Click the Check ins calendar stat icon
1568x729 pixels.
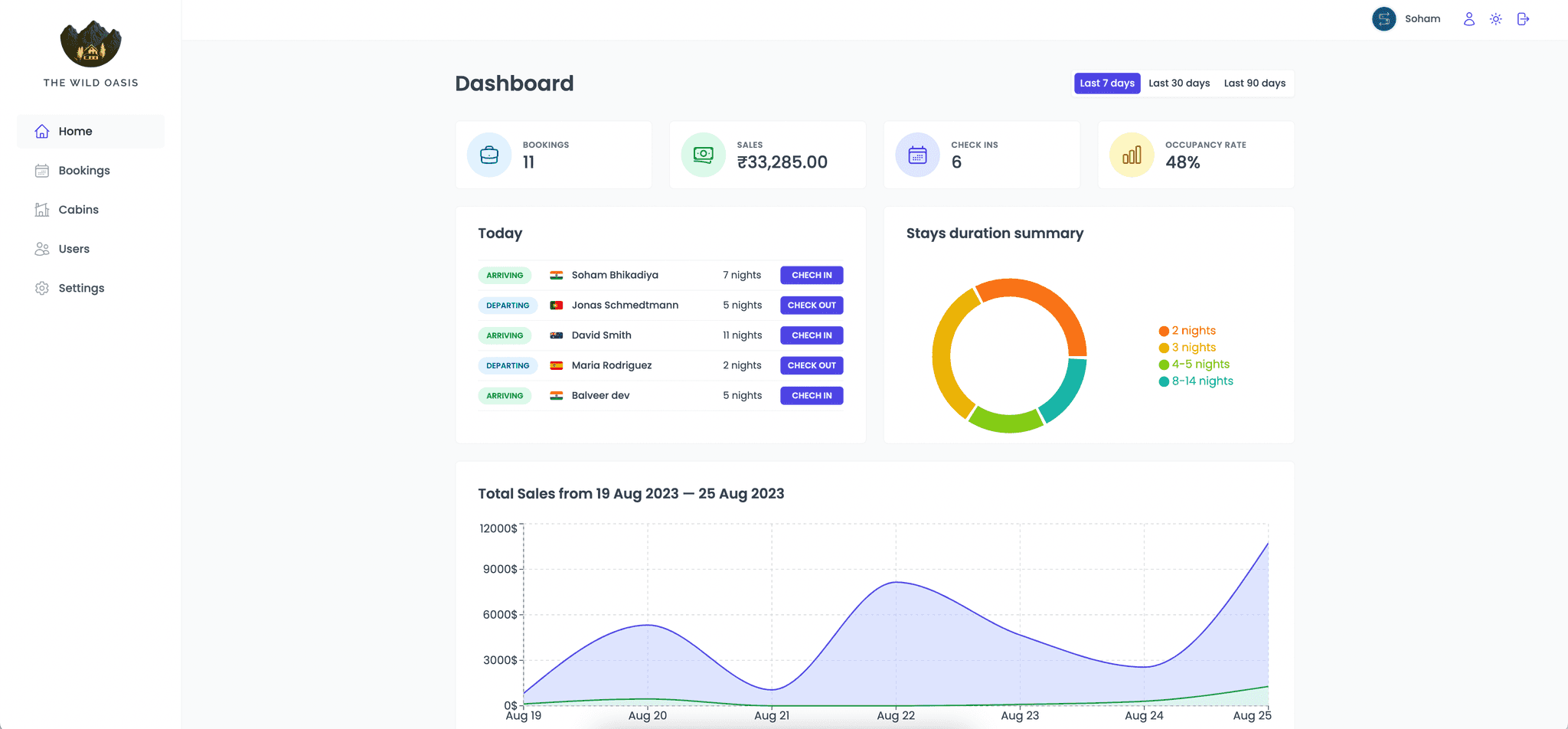[x=917, y=155]
